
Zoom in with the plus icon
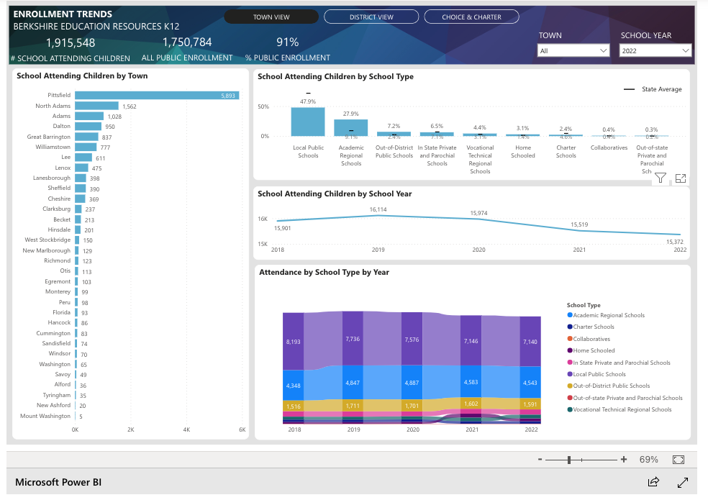pyautogui.click(x=624, y=459)
